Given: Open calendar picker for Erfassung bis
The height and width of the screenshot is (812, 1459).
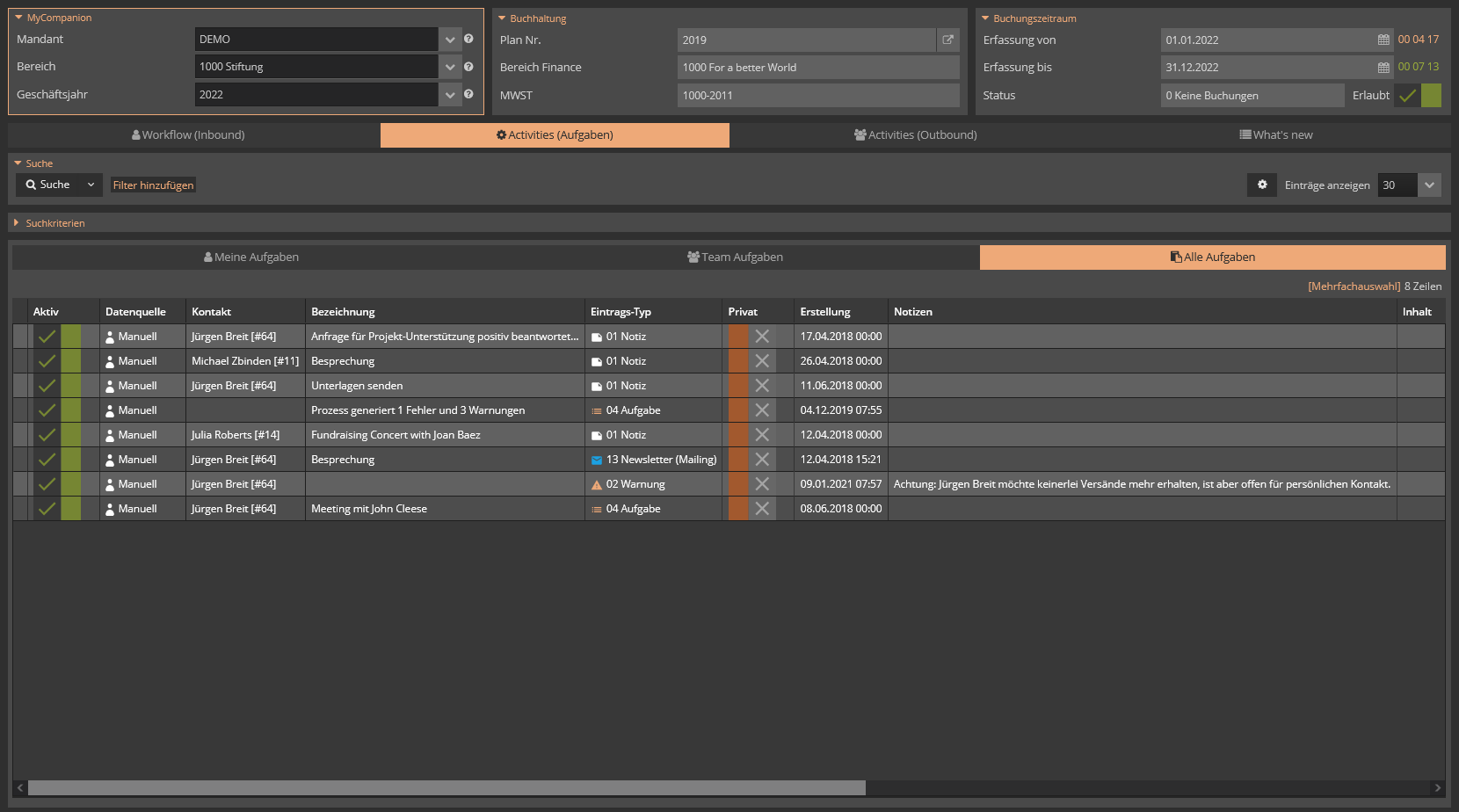Looking at the screenshot, I should [x=1383, y=68].
